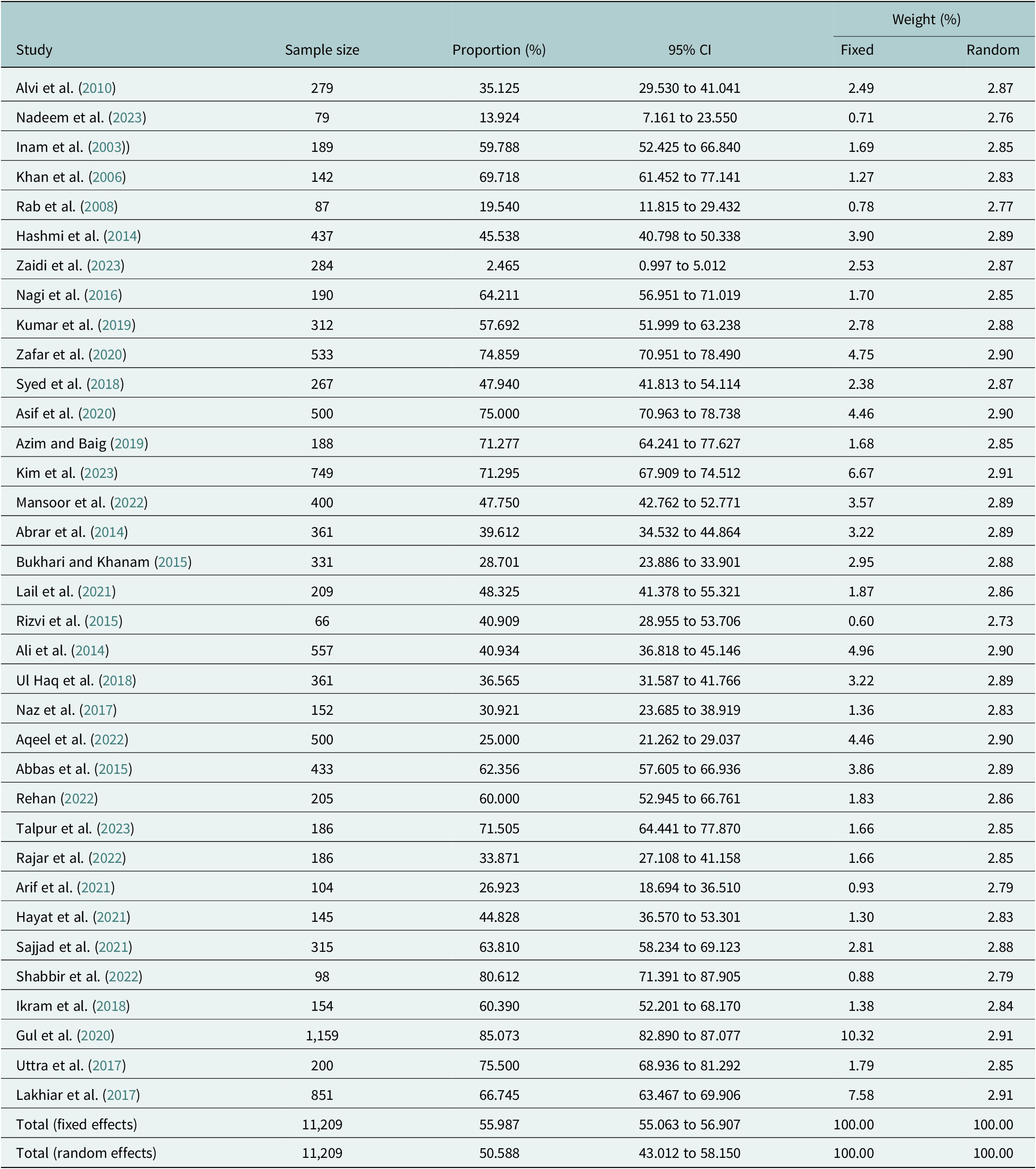Follow the 2023 link for Talpur et al.
Viewport: 1036px width, 1169px height.
click(115, 829)
